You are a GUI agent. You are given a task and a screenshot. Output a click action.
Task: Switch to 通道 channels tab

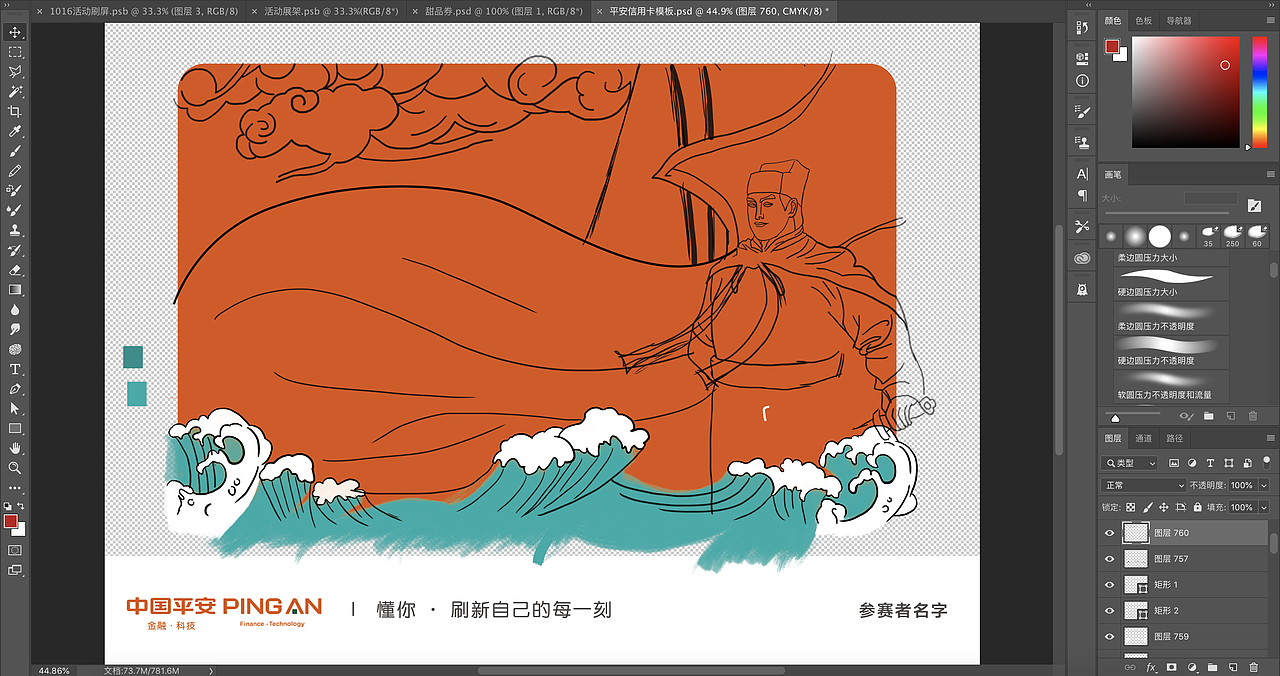[x=1144, y=438]
